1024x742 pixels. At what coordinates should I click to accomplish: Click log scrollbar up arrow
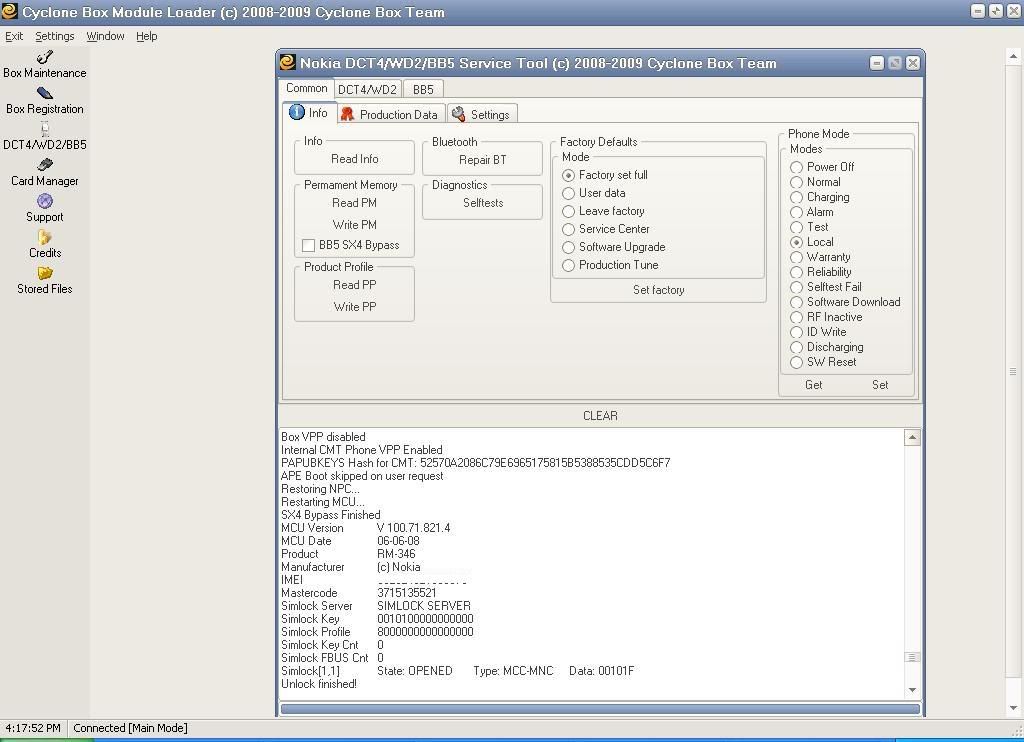click(912, 438)
